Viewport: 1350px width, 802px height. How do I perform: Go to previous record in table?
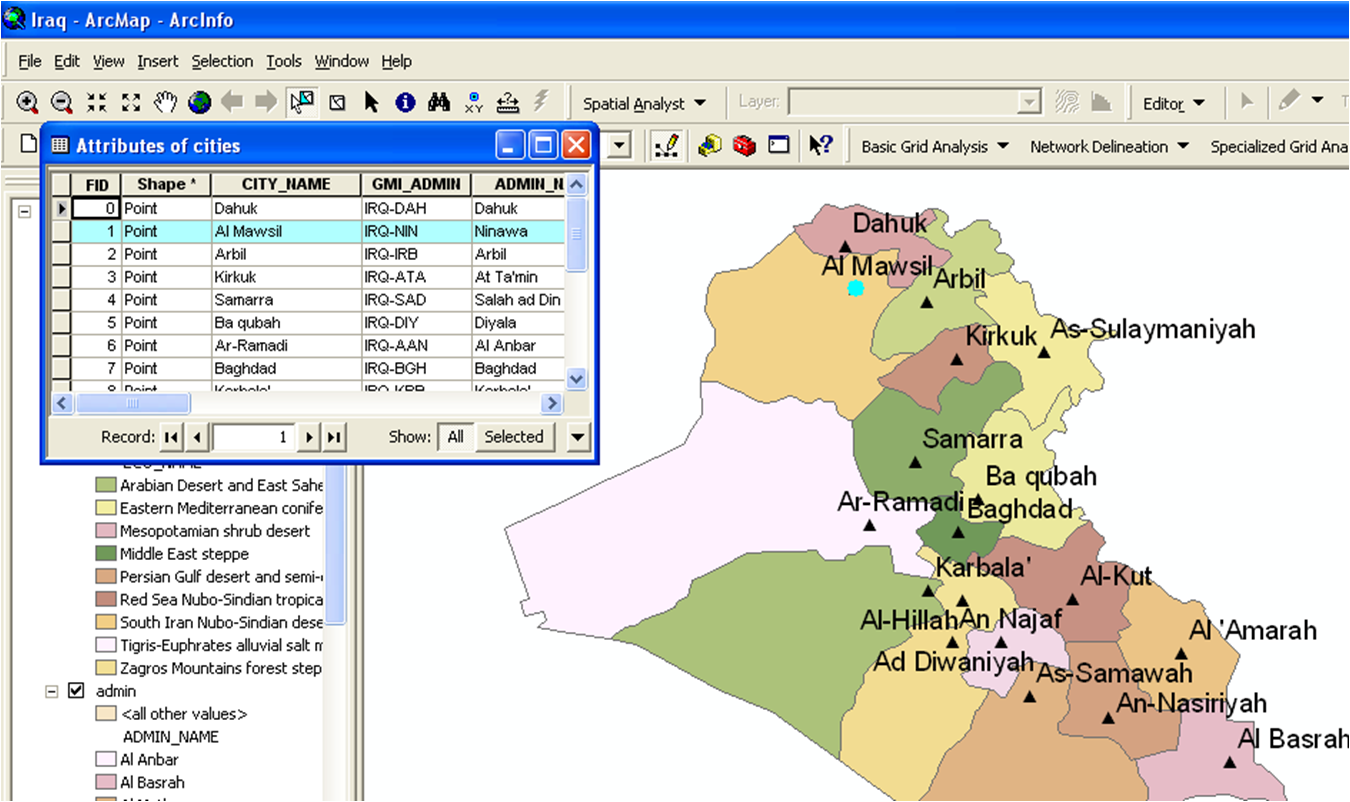197,437
